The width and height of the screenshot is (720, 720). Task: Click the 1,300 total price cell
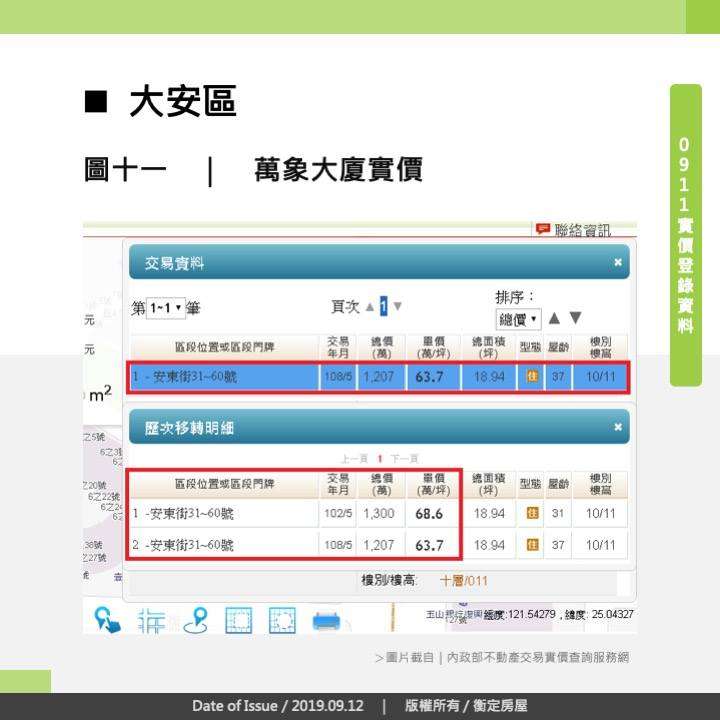click(x=379, y=513)
